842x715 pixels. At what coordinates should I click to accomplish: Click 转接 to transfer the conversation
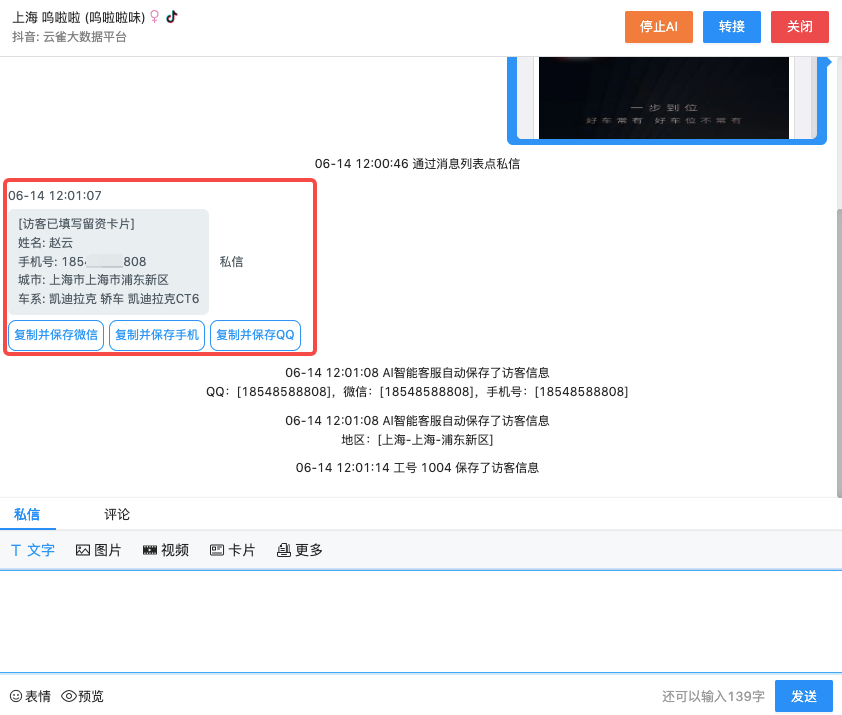[x=731, y=27]
